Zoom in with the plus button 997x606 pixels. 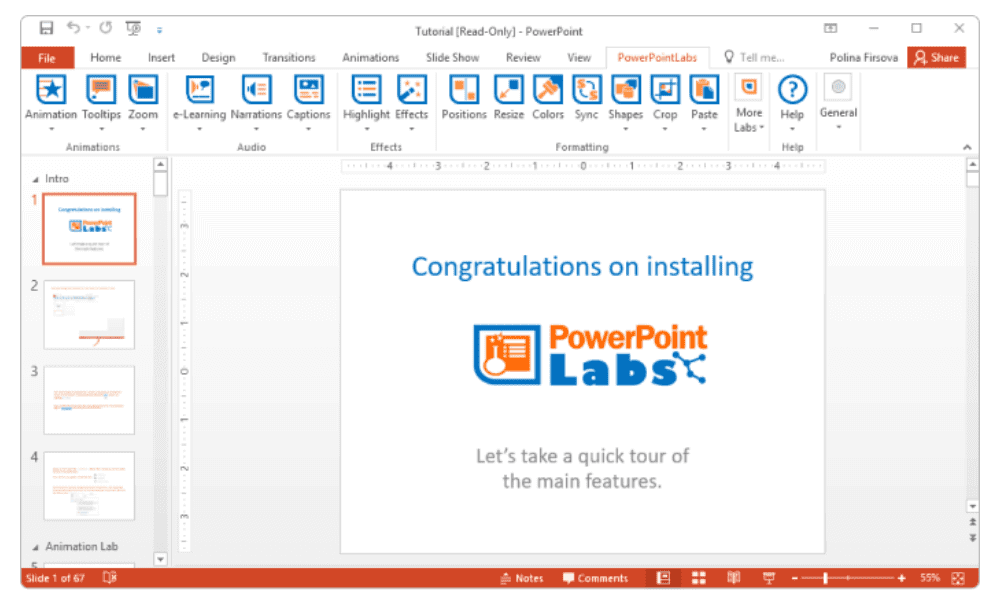pos(901,578)
